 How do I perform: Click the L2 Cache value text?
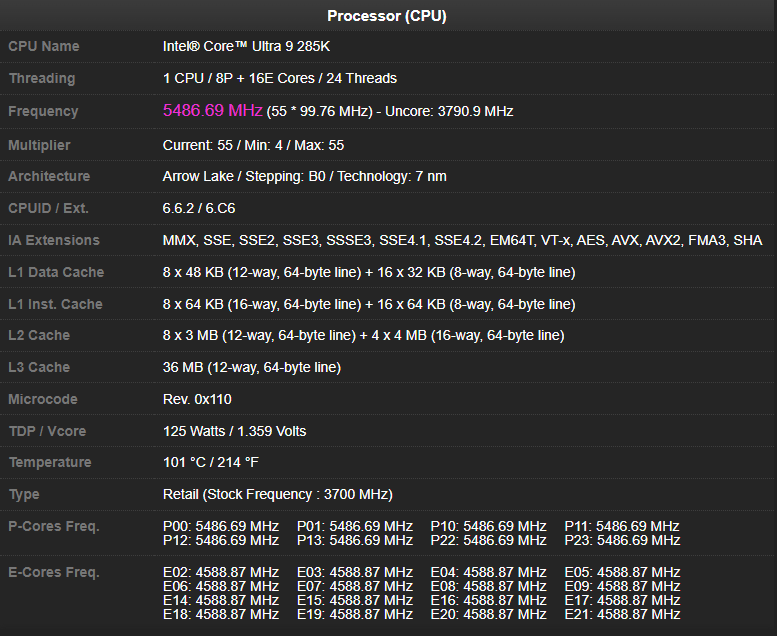tap(363, 335)
